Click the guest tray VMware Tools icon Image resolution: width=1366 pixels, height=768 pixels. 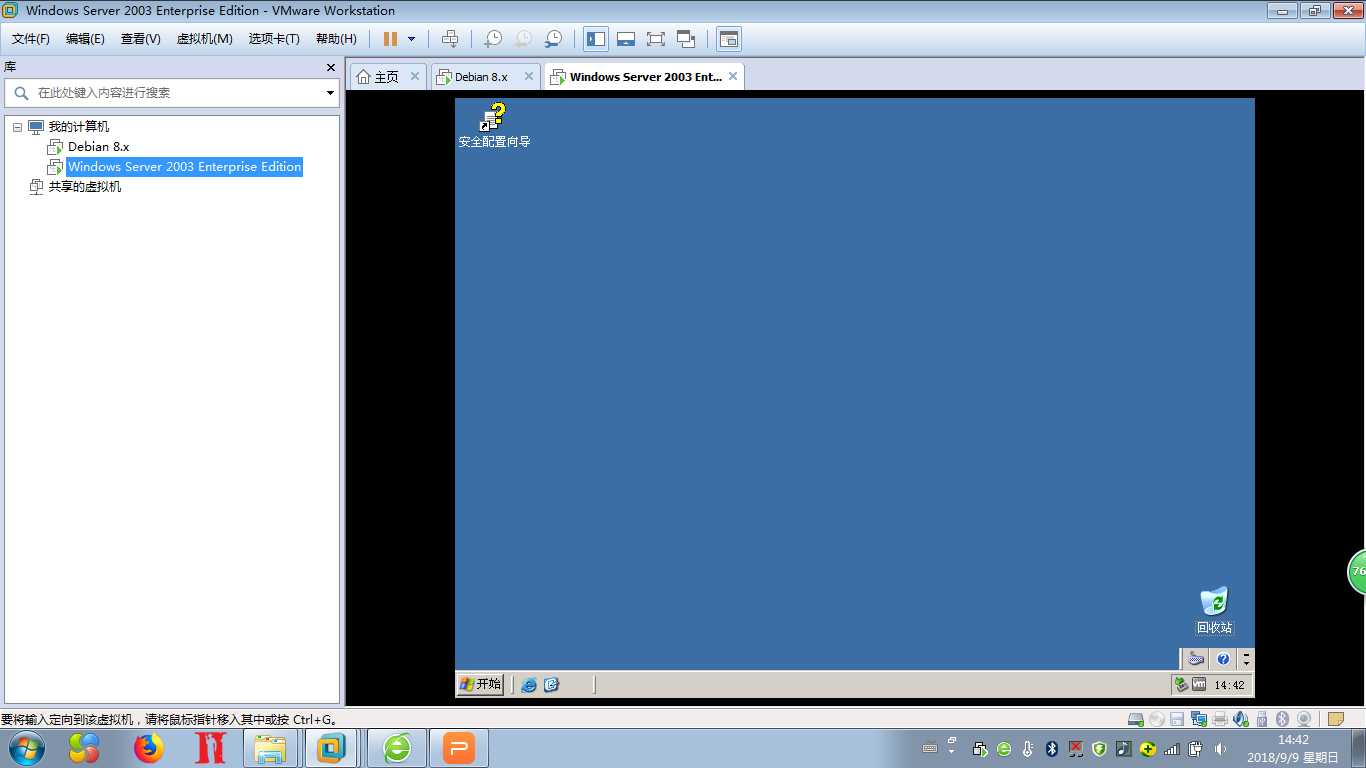coord(1198,685)
